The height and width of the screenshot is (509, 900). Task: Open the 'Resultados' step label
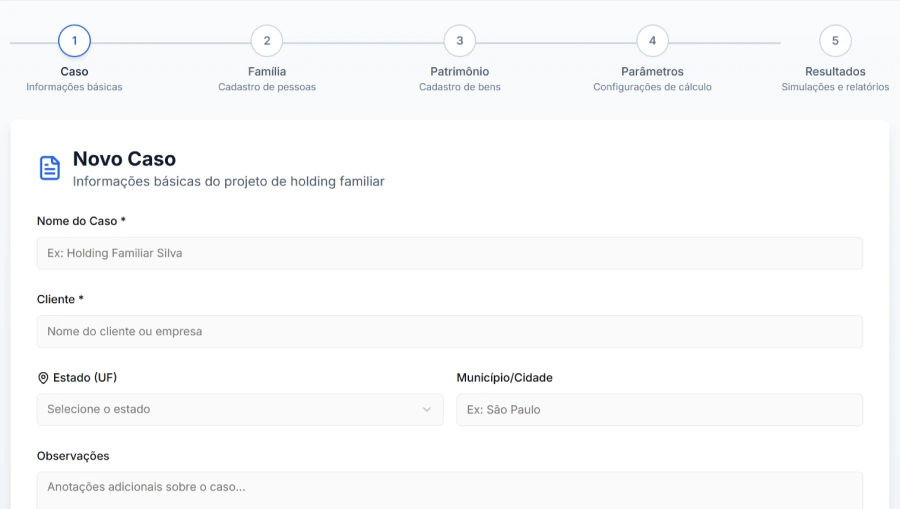coord(835,72)
